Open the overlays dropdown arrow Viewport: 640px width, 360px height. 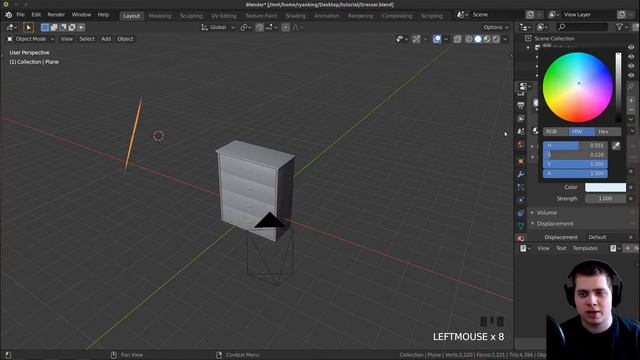(x=446, y=39)
